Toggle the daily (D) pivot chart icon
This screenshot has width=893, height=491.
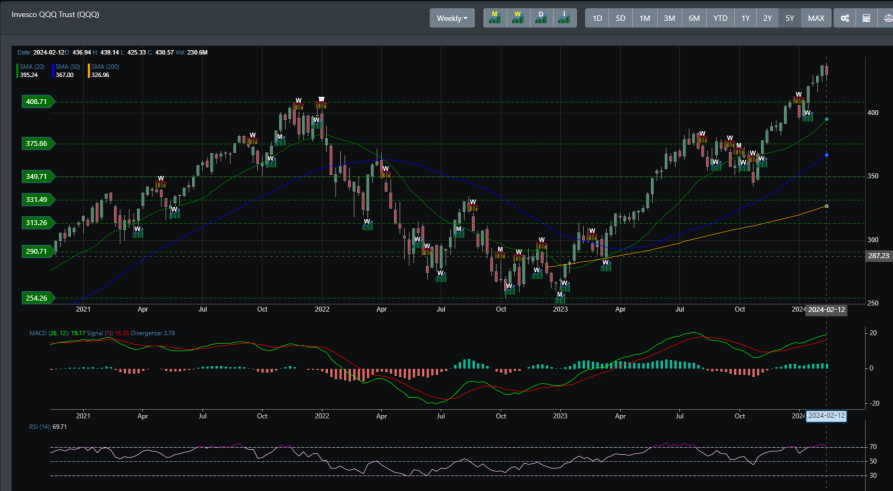[541, 18]
